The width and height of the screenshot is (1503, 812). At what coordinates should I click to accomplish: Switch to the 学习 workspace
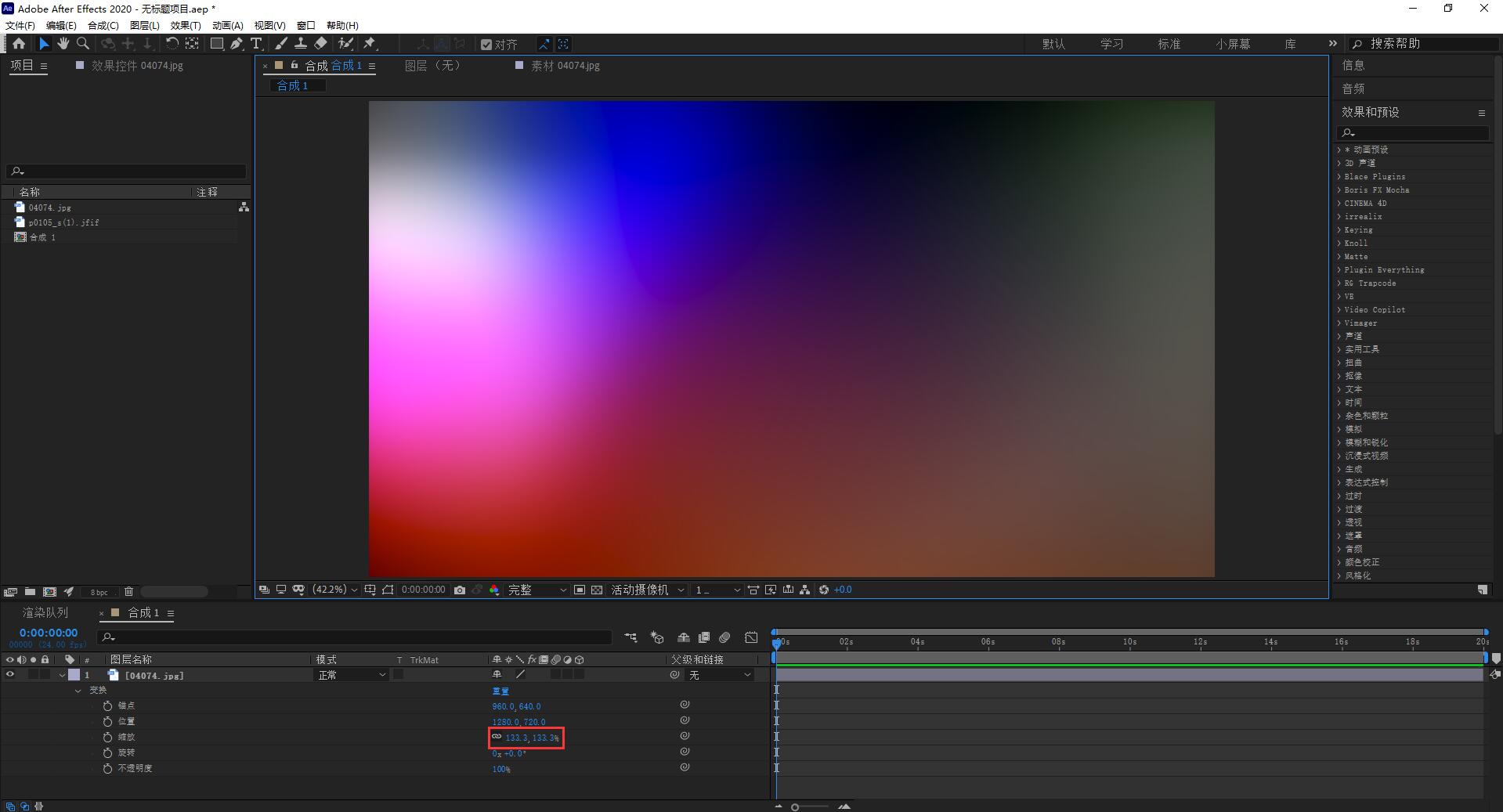(x=1111, y=44)
